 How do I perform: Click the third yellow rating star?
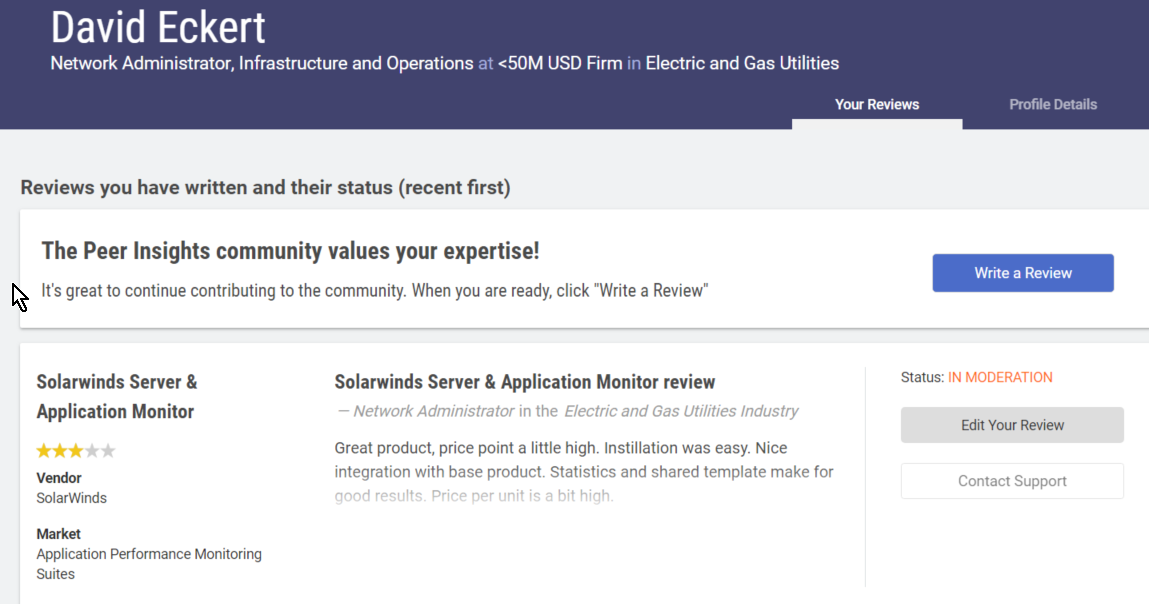pyautogui.click(x=76, y=451)
